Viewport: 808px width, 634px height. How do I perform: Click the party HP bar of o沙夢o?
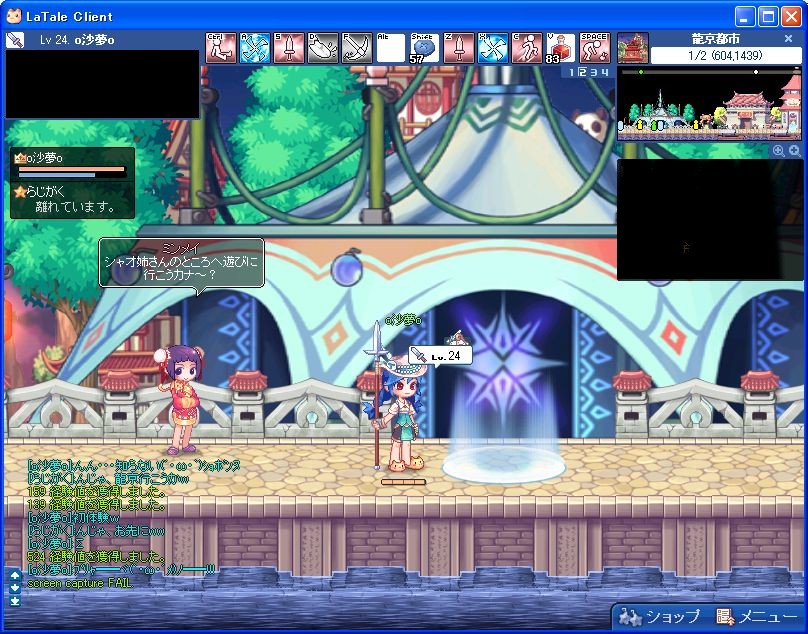point(72,169)
